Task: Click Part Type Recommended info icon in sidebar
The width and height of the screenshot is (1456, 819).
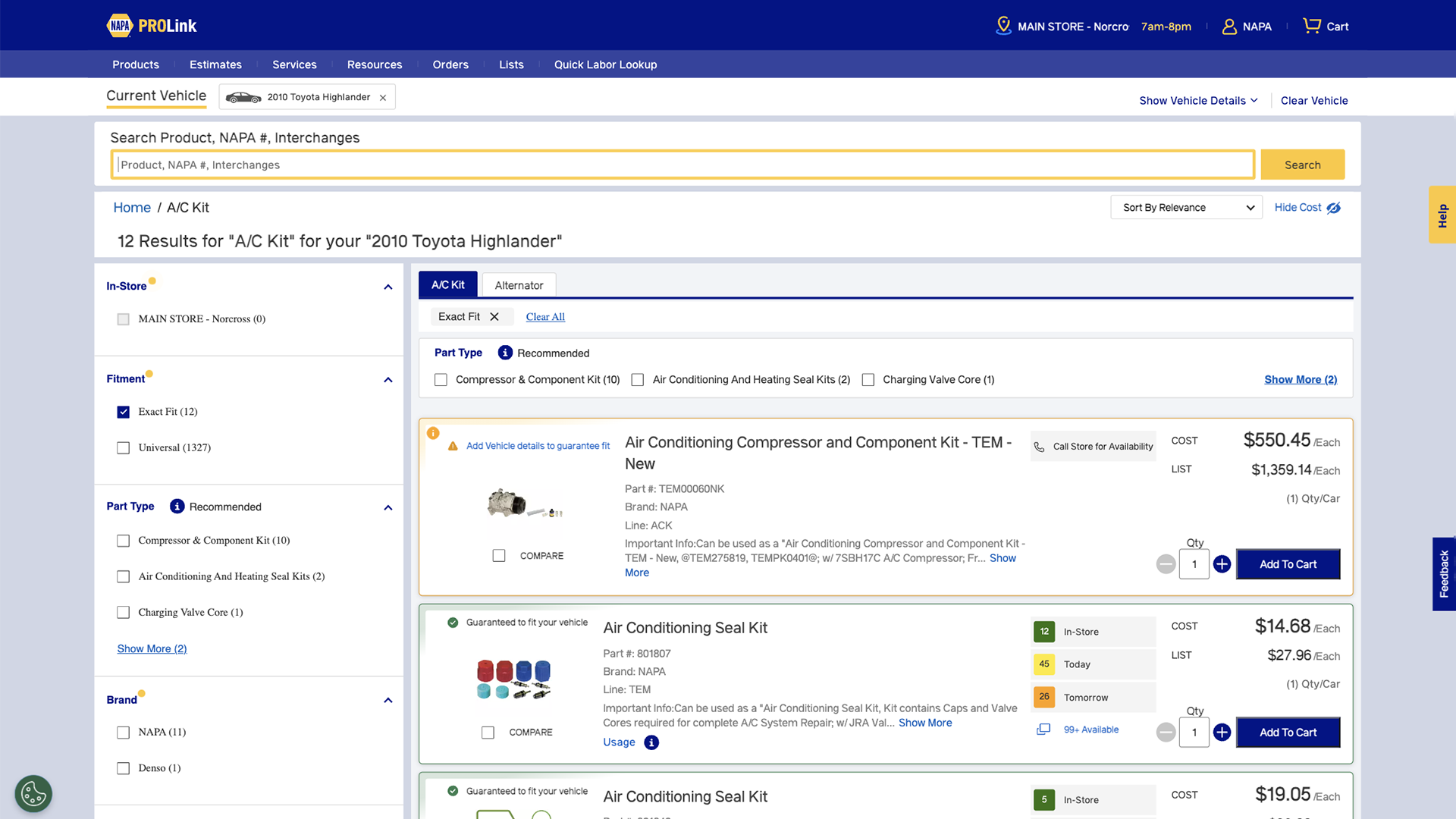Action: point(177,507)
